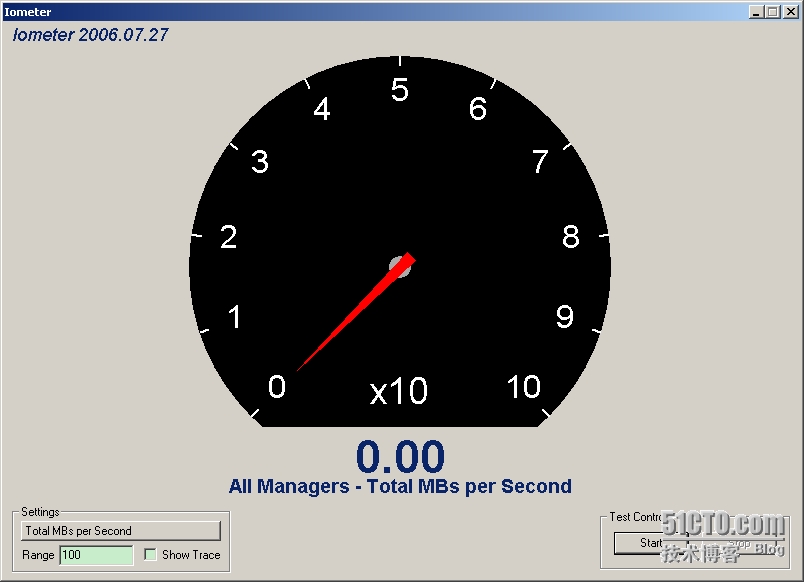The height and width of the screenshot is (582, 804).
Task: Click the Iometer title bar text
Action: (x=28, y=12)
